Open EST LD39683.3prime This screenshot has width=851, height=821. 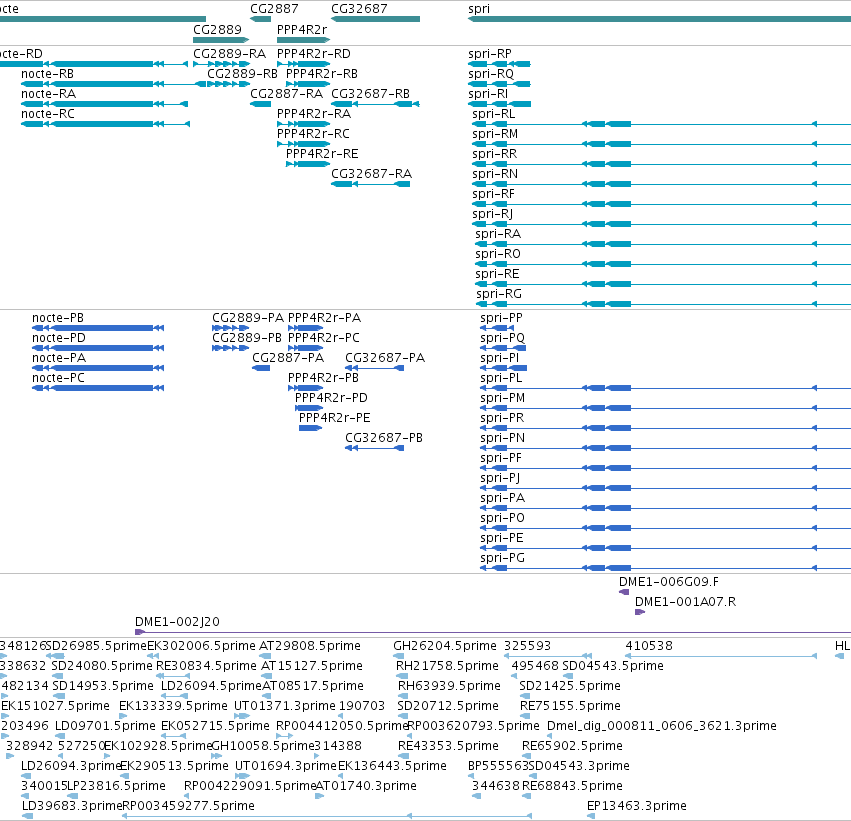72,806
